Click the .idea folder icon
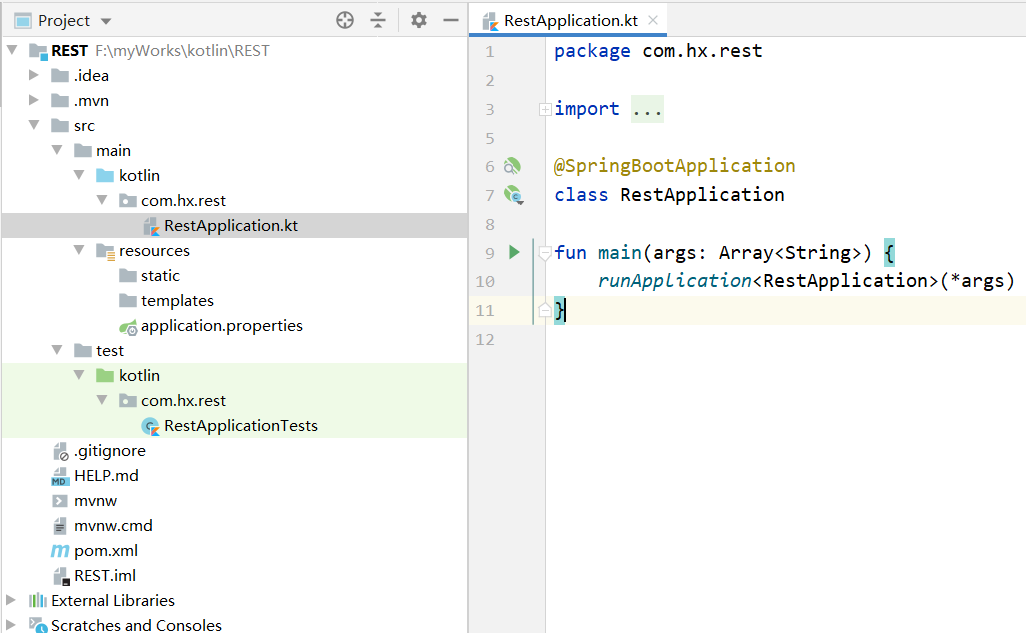1026x633 pixels. coord(60,76)
